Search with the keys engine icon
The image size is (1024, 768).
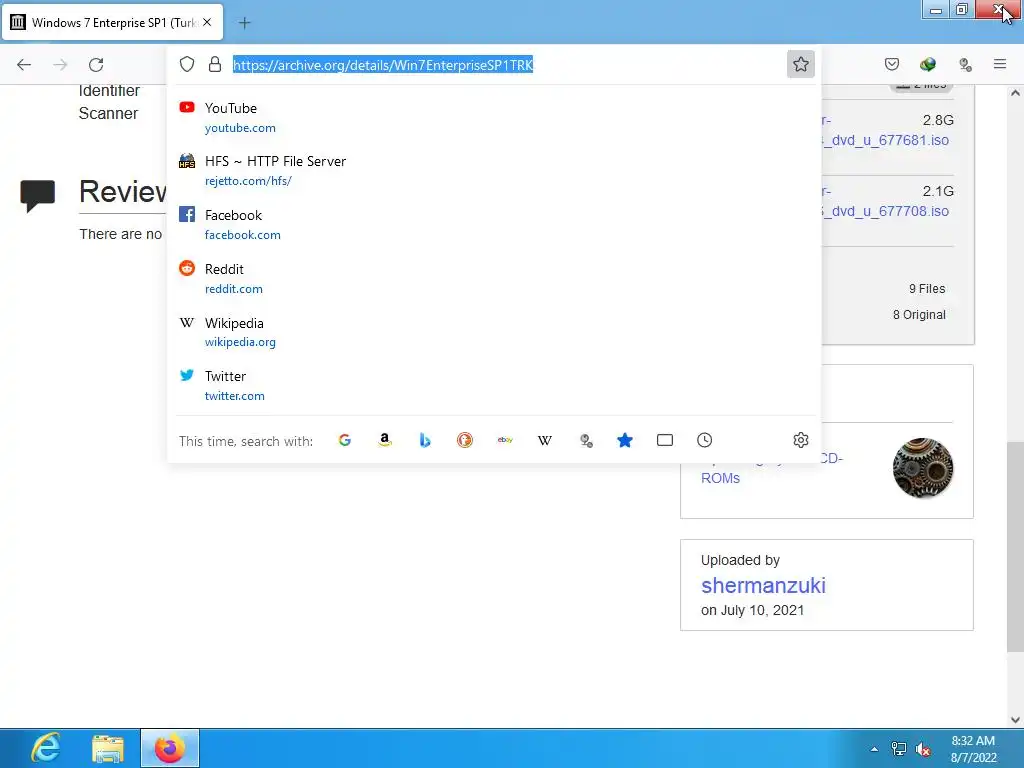586,441
